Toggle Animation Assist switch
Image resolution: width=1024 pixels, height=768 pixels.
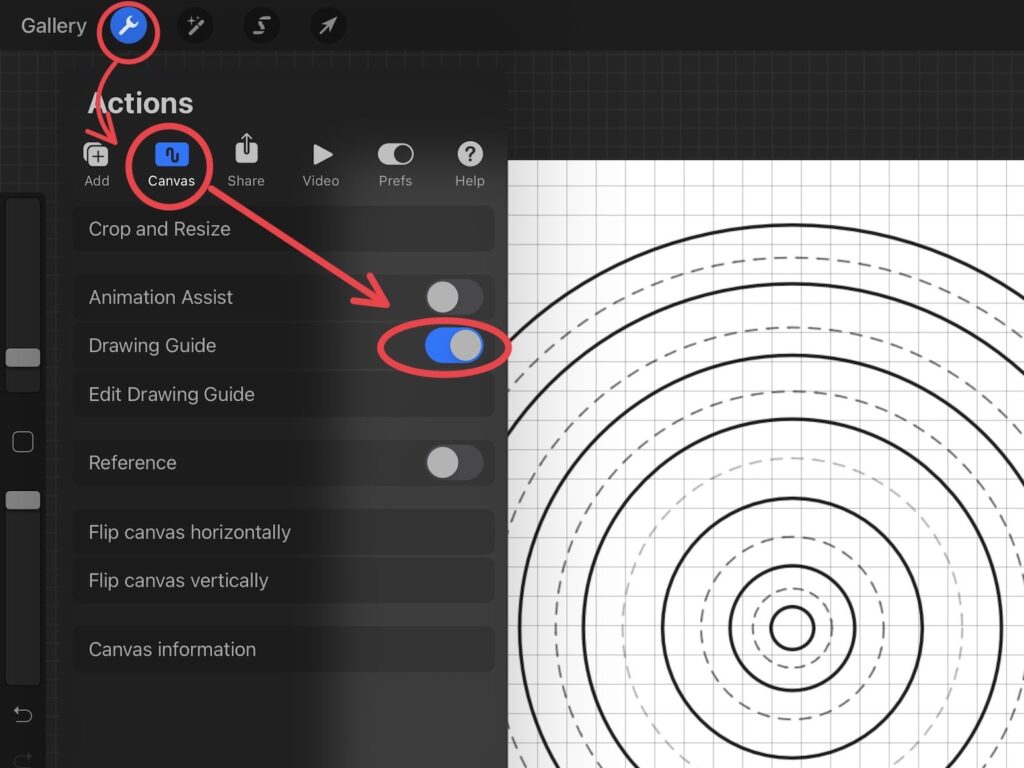tap(455, 297)
